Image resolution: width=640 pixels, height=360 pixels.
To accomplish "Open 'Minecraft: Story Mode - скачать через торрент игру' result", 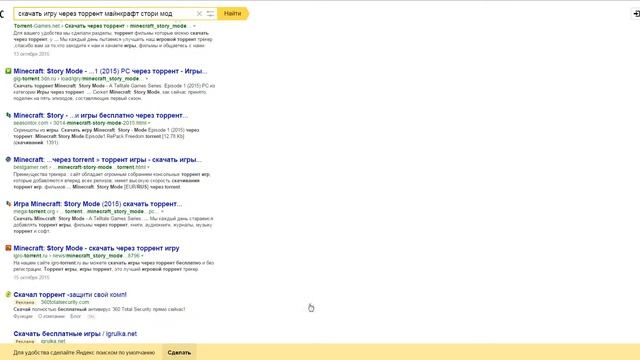I will tap(96, 248).
